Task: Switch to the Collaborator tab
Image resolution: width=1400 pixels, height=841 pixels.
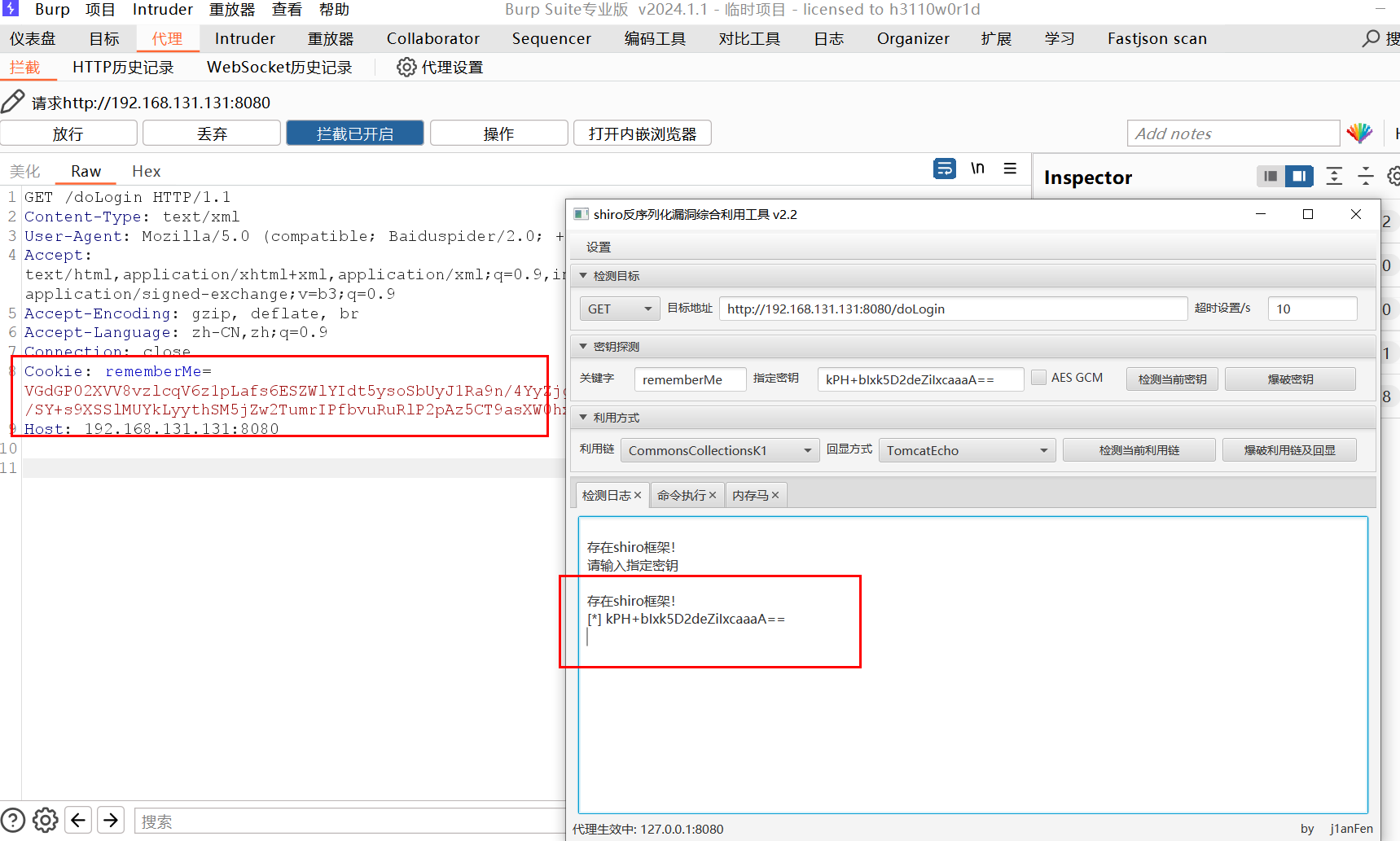Action: (x=433, y=38)
